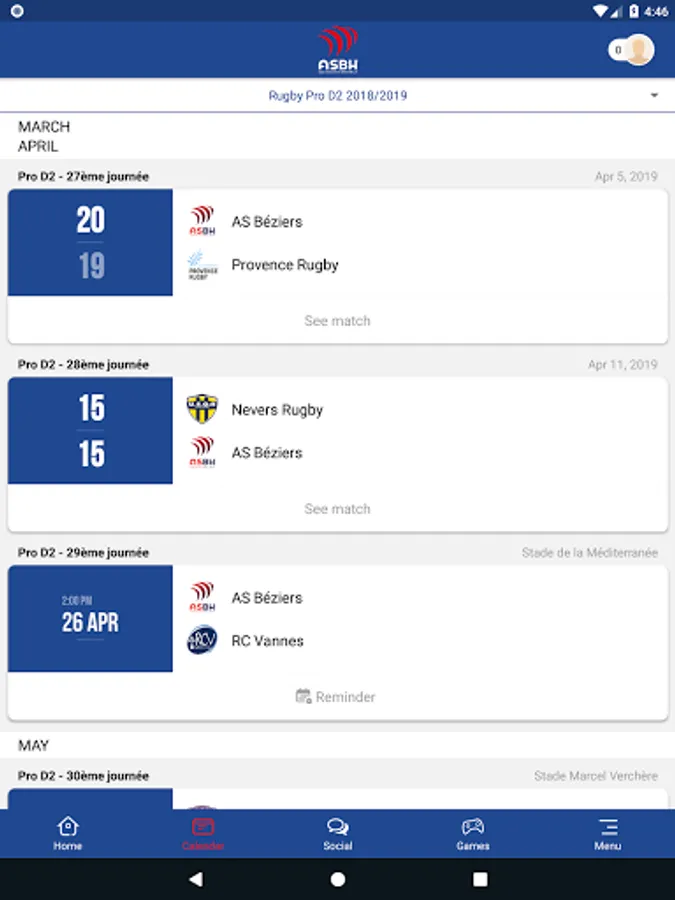Tap the Provence Rugby team logo

202,265
